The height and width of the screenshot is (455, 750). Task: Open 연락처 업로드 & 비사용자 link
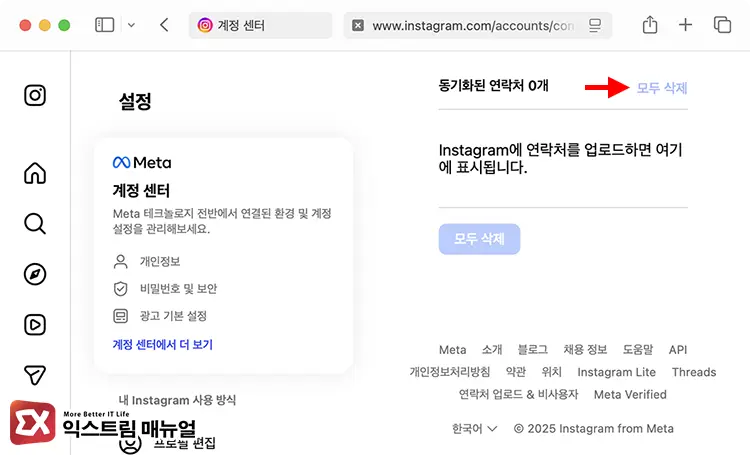click(518, 395)
